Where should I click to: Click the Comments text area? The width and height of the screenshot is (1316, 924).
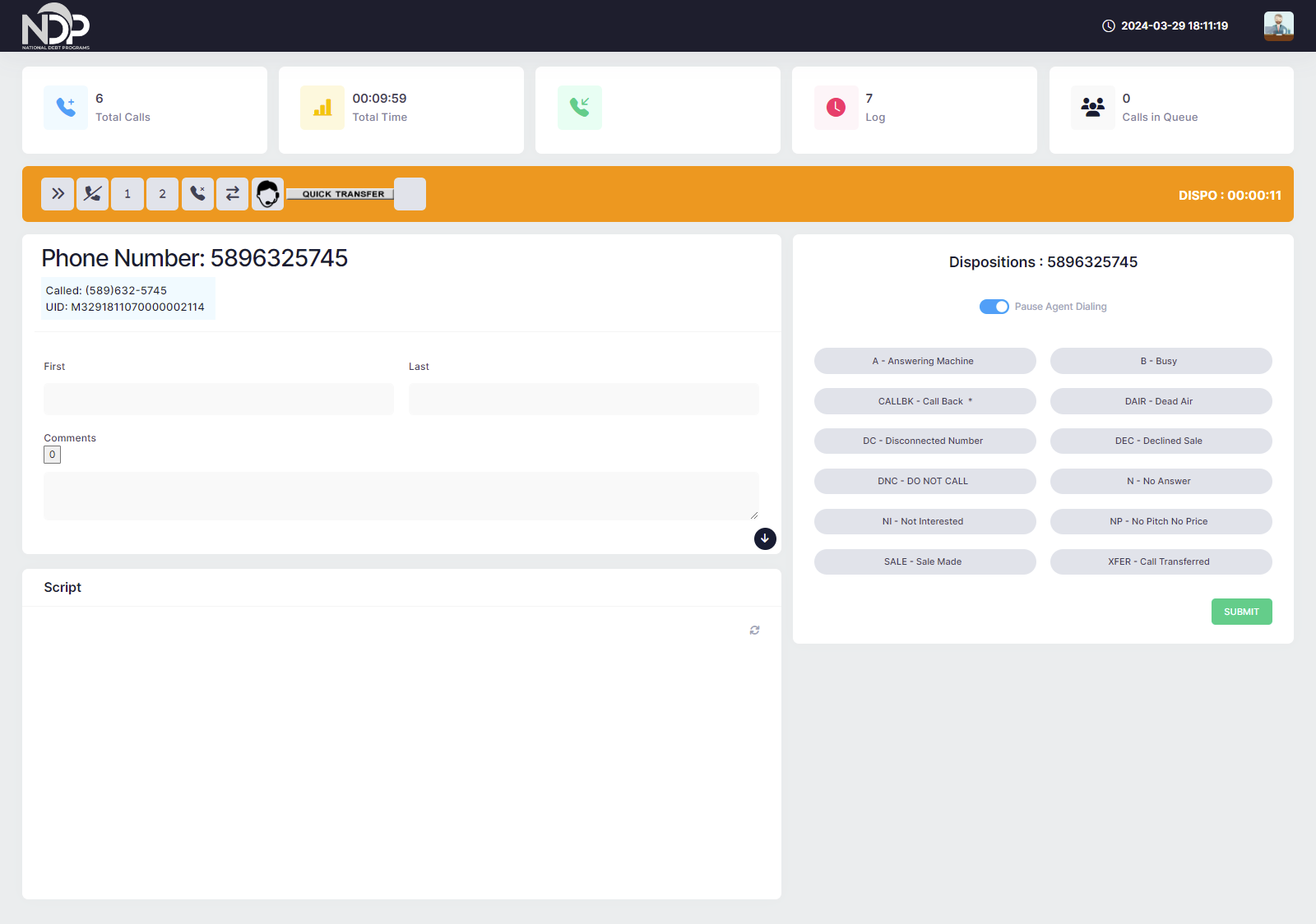(401, 496)
